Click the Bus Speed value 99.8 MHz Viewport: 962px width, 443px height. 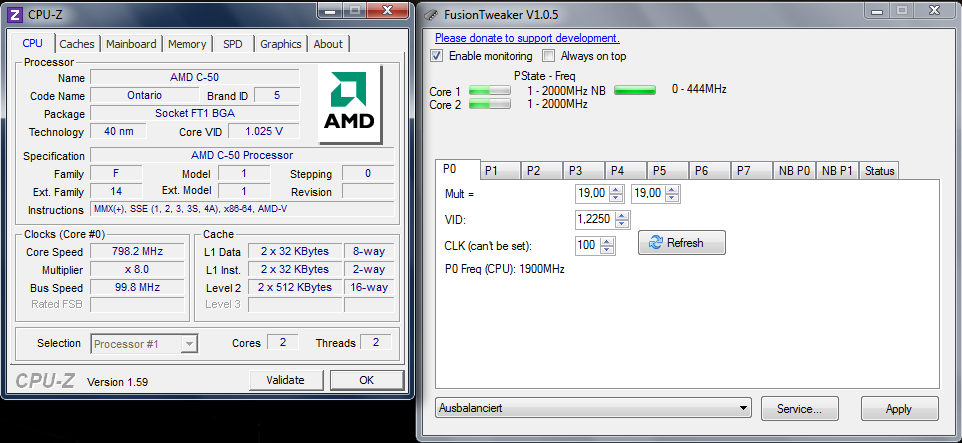(137, 287)
